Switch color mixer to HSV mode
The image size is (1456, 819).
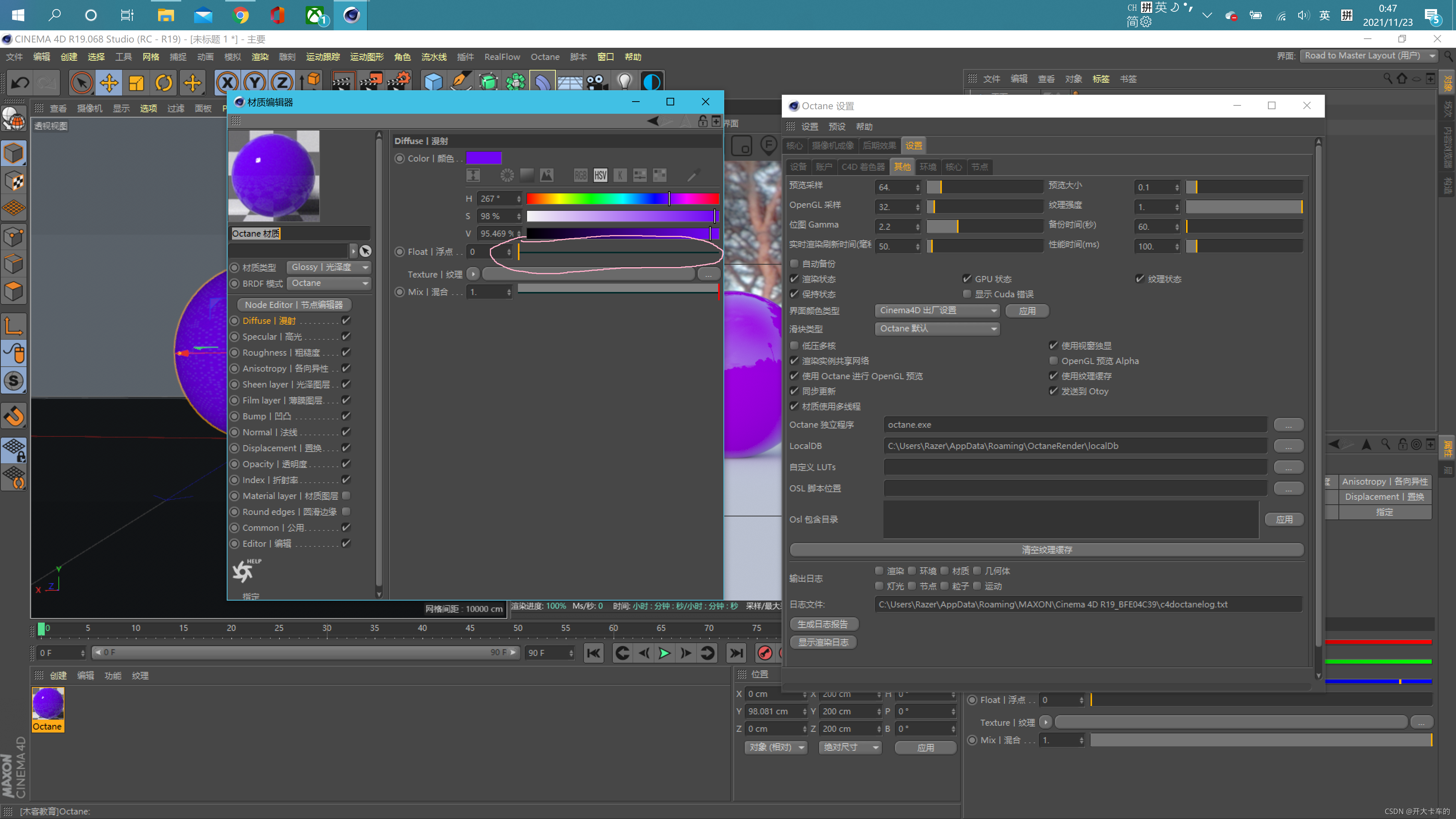pos(600,175)
